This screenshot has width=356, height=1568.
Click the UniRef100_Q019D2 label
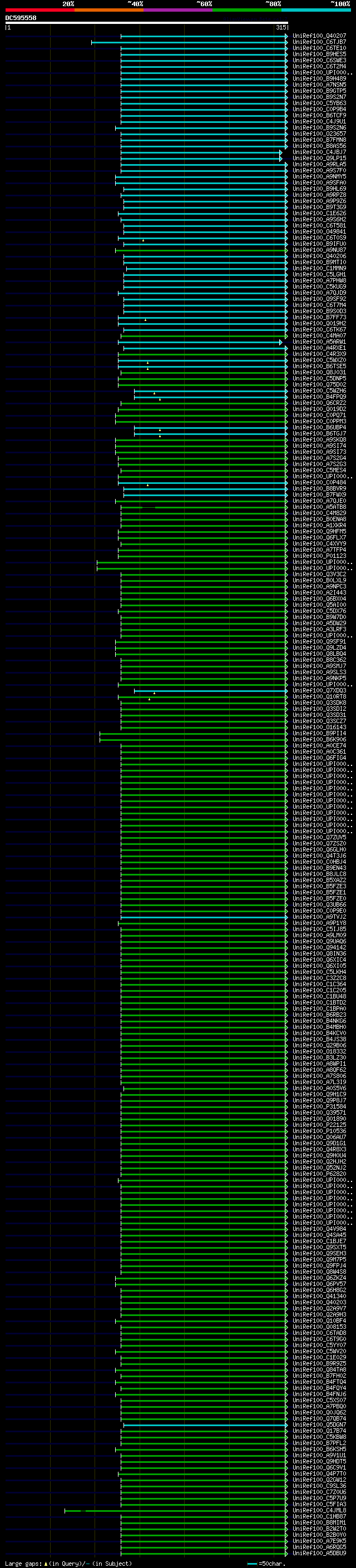[319, 409]
